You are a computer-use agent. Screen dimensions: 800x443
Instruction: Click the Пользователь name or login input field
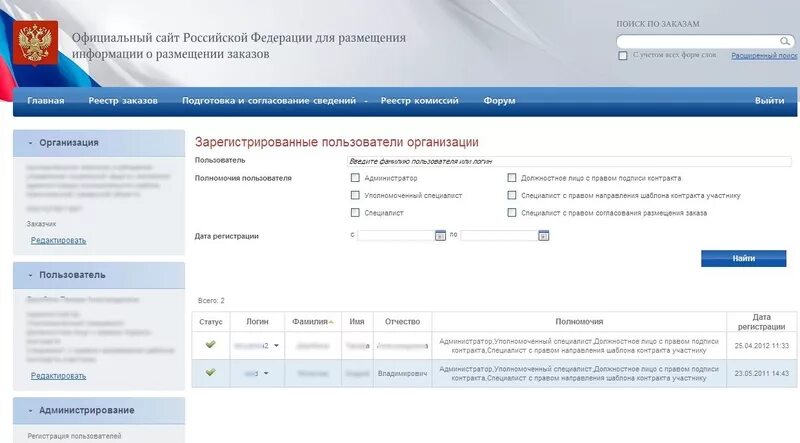pyautogui.click(x=569, y=161)
